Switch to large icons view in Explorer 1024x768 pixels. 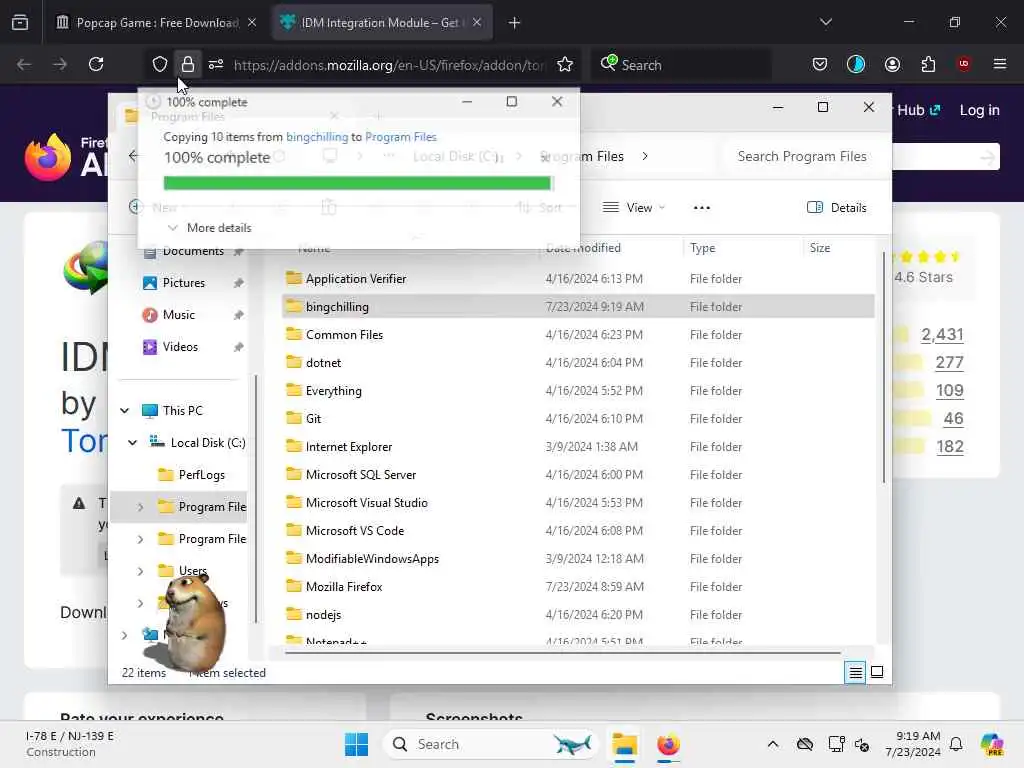877,672
